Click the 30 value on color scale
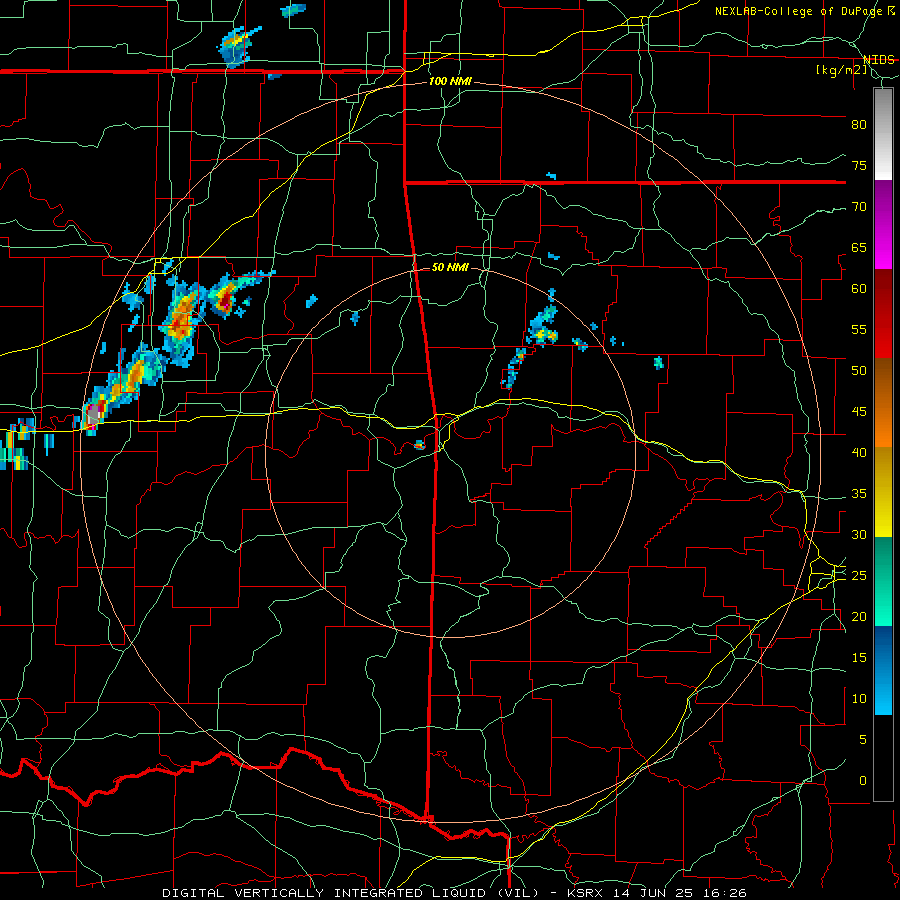 (859, 535)
